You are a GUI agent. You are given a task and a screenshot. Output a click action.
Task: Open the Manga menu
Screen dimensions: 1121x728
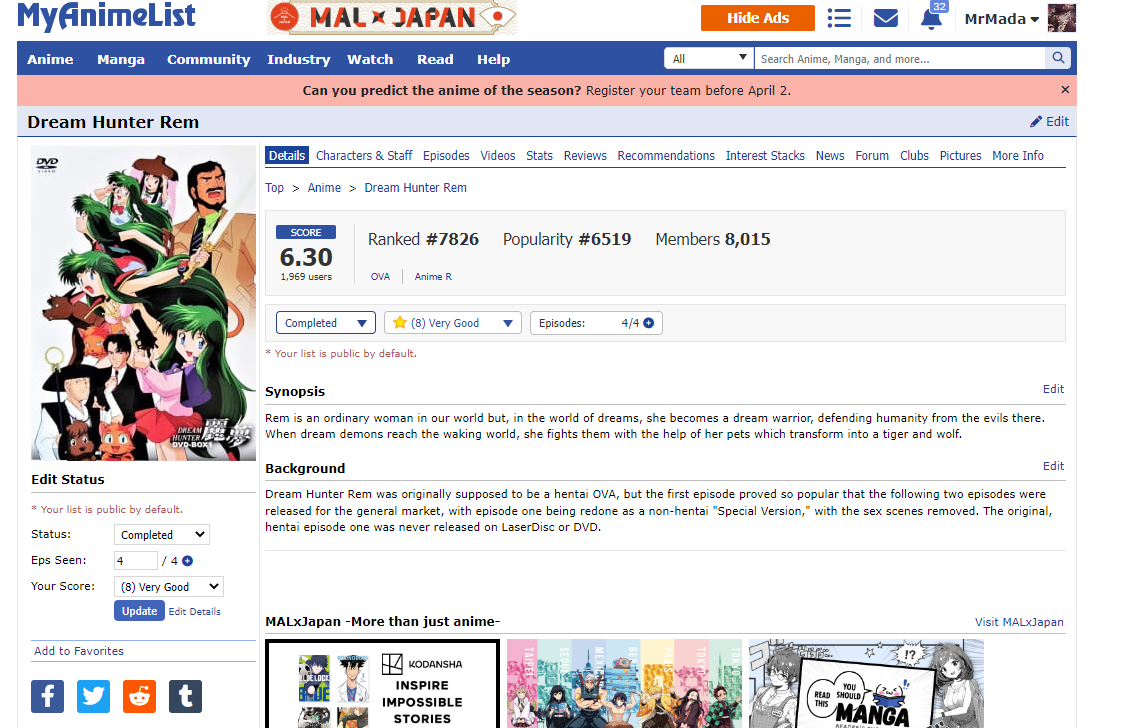tap(121, 59)
